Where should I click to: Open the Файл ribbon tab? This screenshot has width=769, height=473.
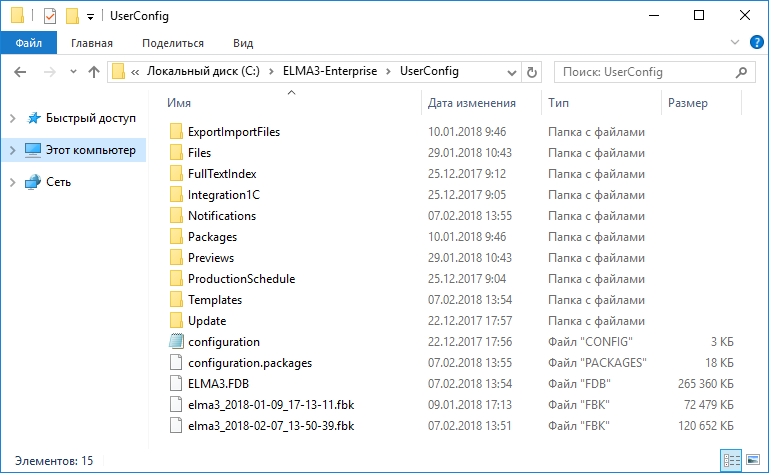coord(28,43)
